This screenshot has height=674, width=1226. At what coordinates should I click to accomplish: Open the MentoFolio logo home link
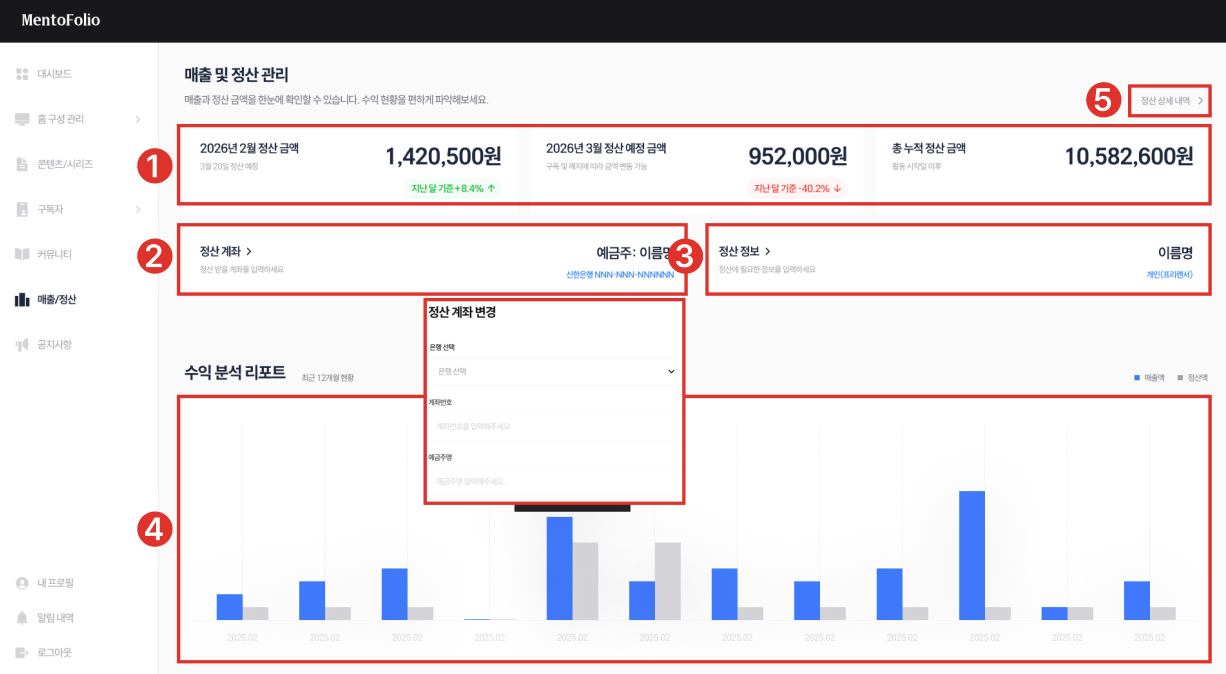[61, 20]
